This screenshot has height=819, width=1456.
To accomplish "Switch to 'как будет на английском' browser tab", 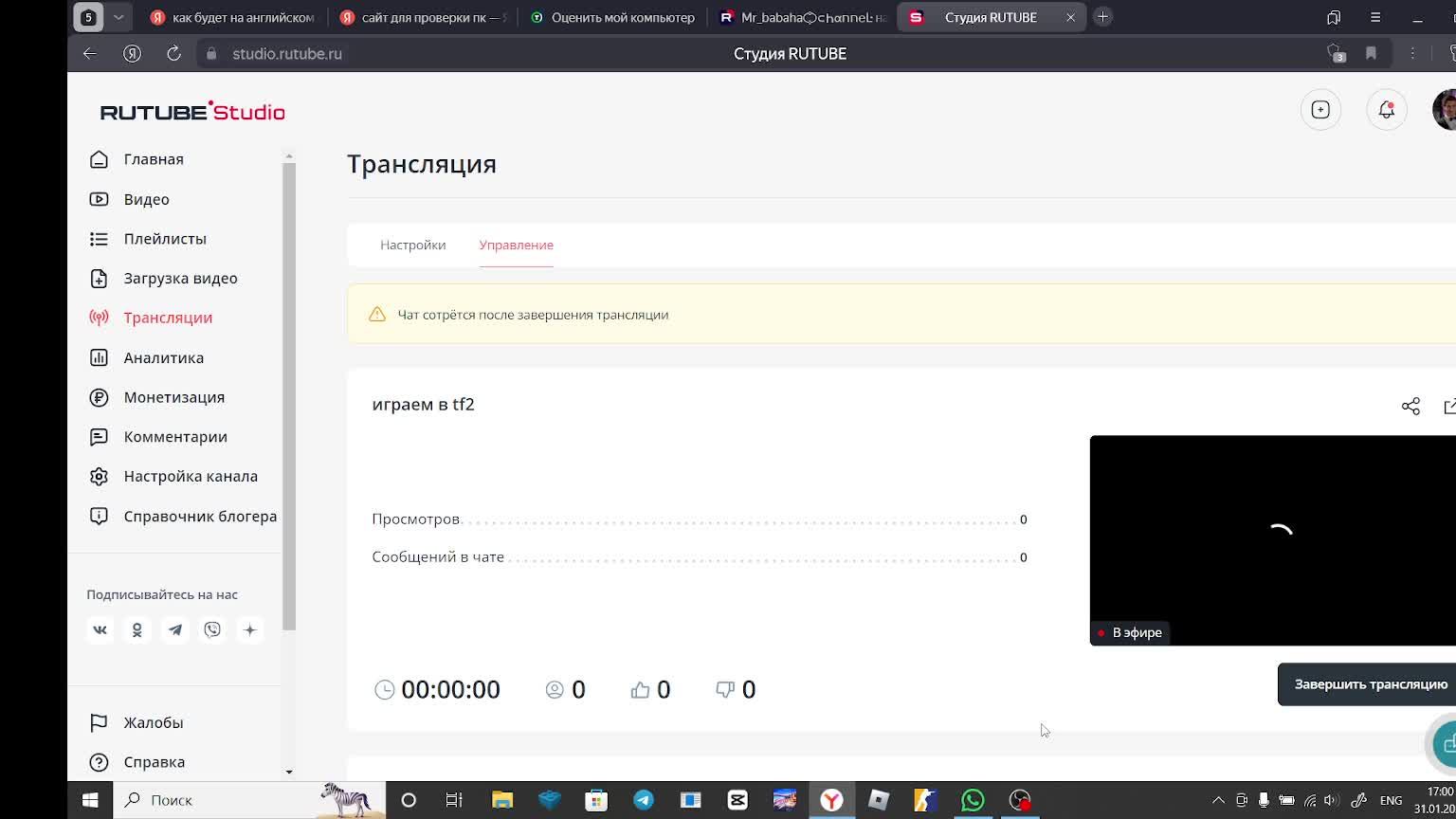I will (232, 17).
